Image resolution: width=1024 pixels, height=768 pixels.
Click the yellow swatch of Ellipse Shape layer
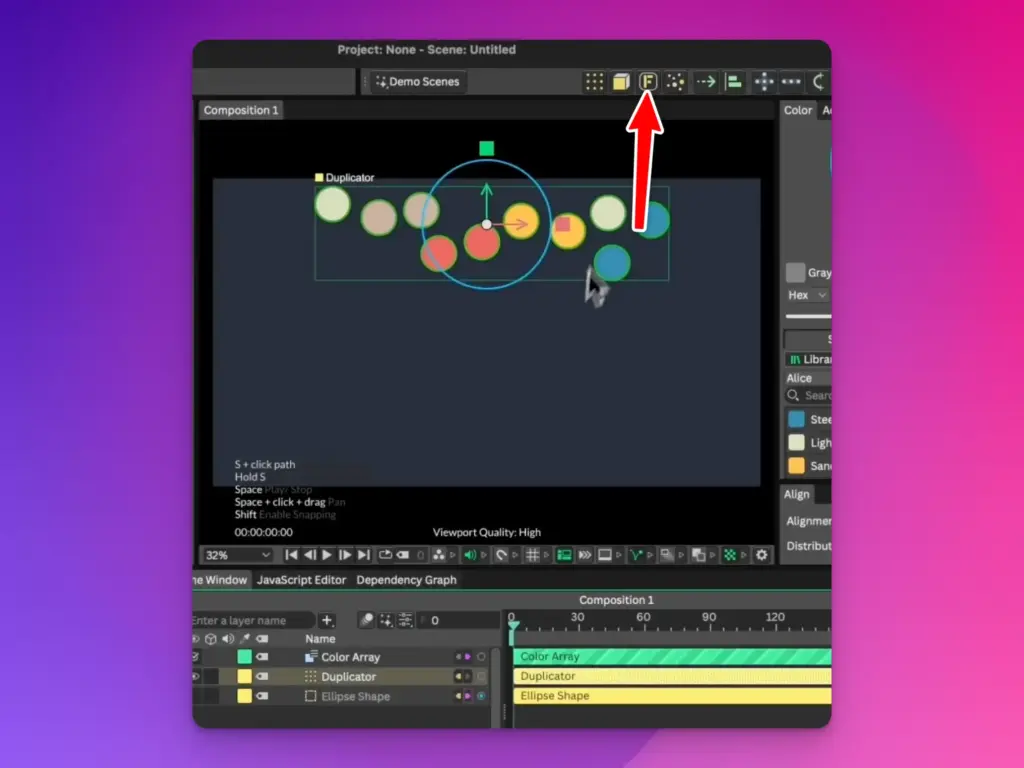pyautogui.click(x=244, y=696)
